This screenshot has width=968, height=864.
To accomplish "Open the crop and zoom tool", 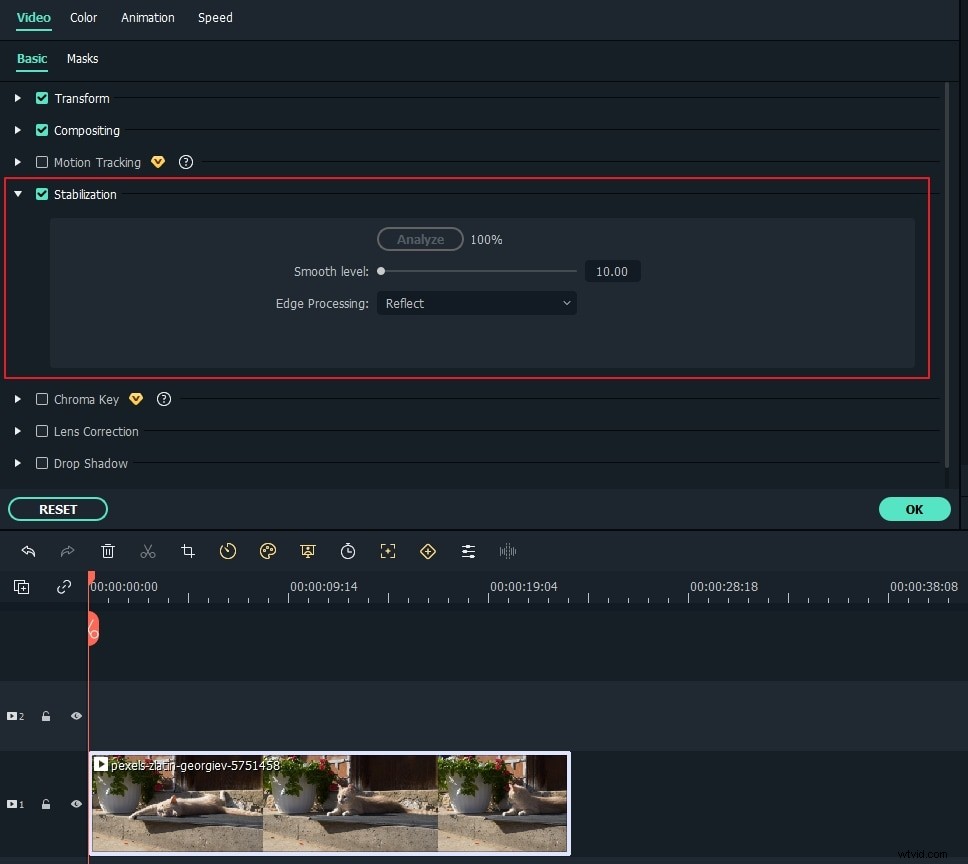I will pyautogui.click(x=187, y=551).
